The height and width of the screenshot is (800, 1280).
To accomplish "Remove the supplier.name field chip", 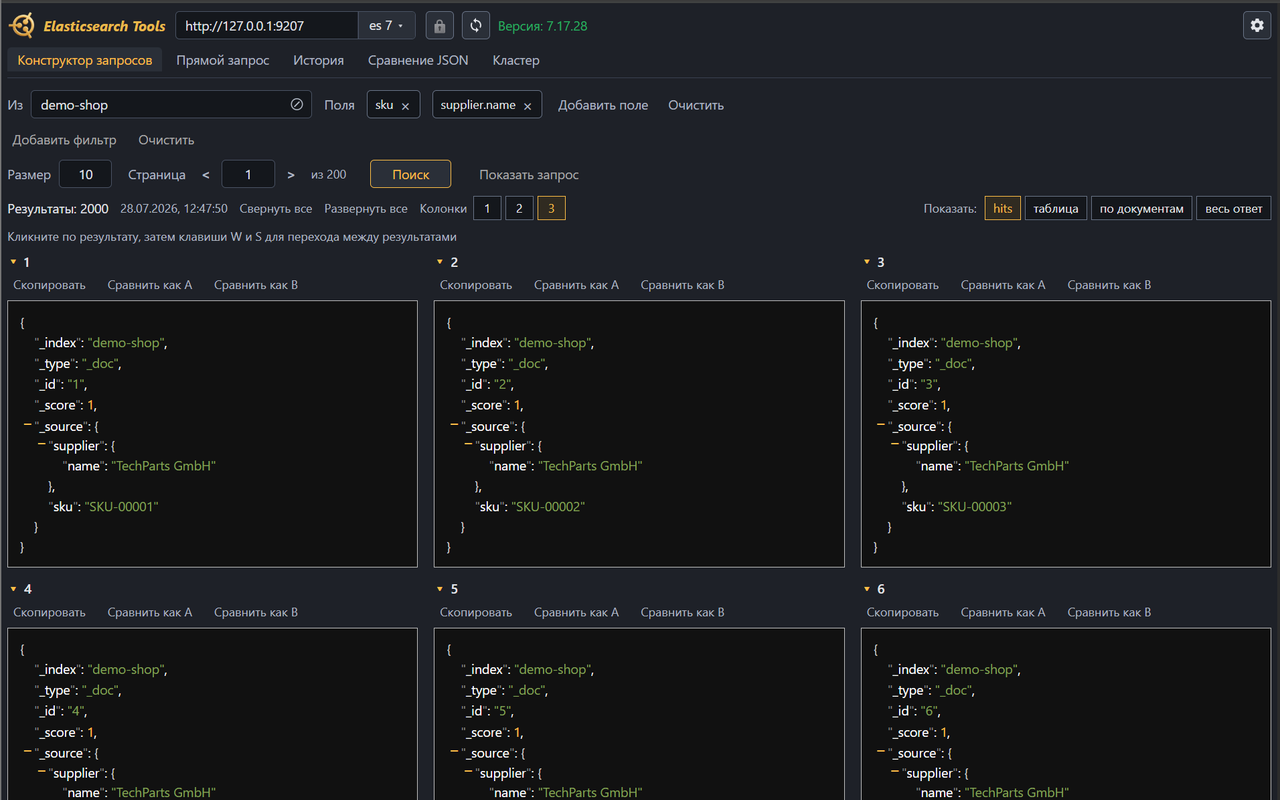I will click(527, 106).
